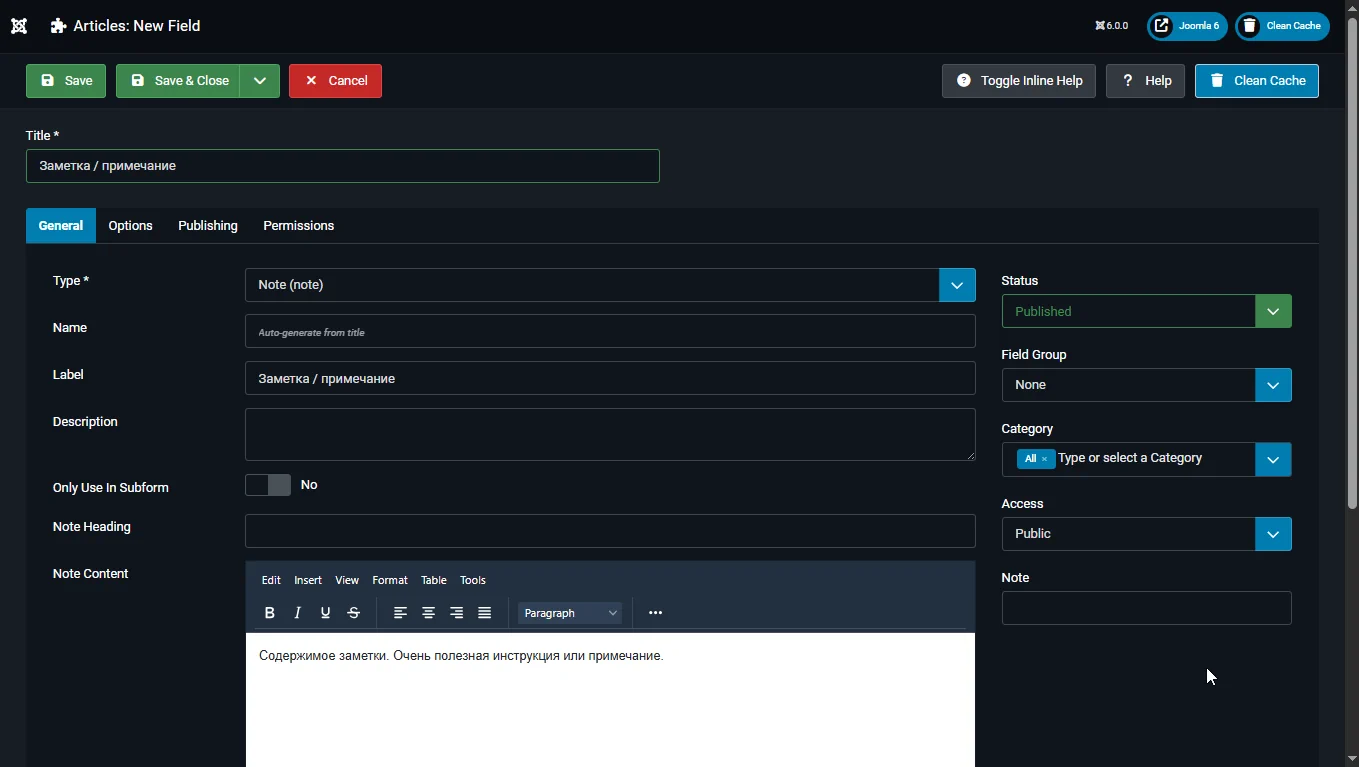Apply Strikethrough formatting in the editor
1359x767 pixels.
coord(353,612)
